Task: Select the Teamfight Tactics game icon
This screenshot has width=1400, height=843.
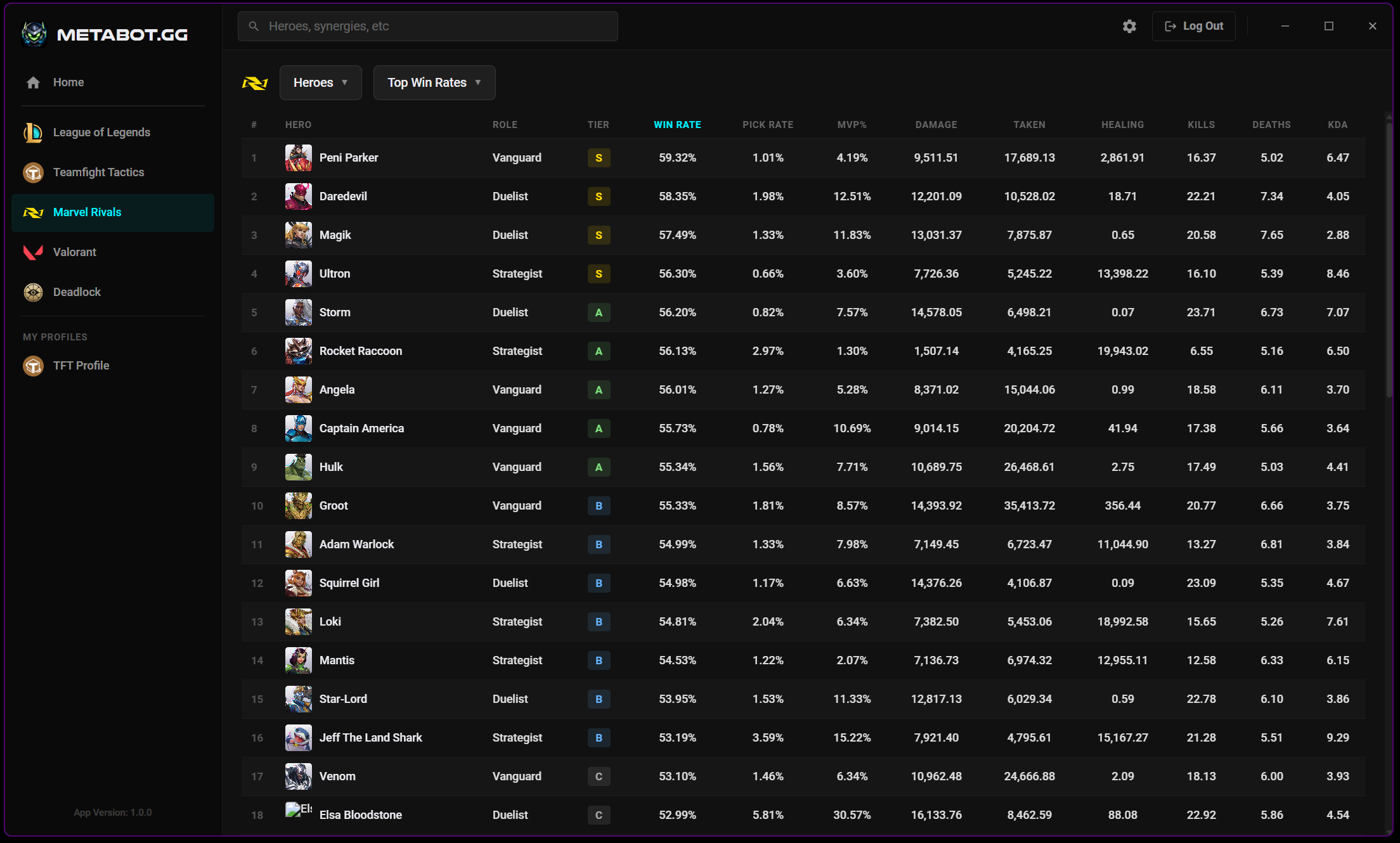Action: tap(33, 172)
